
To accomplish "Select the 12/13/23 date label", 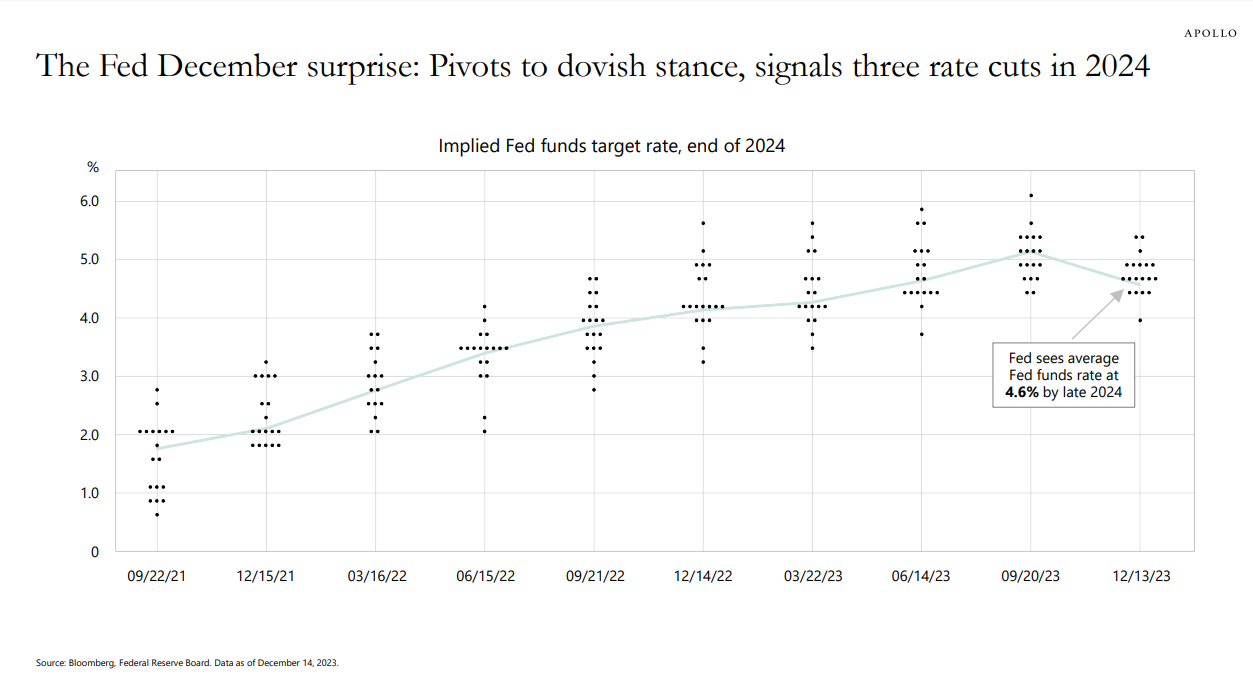I will pyautogui.click(x=1139, y=576).
